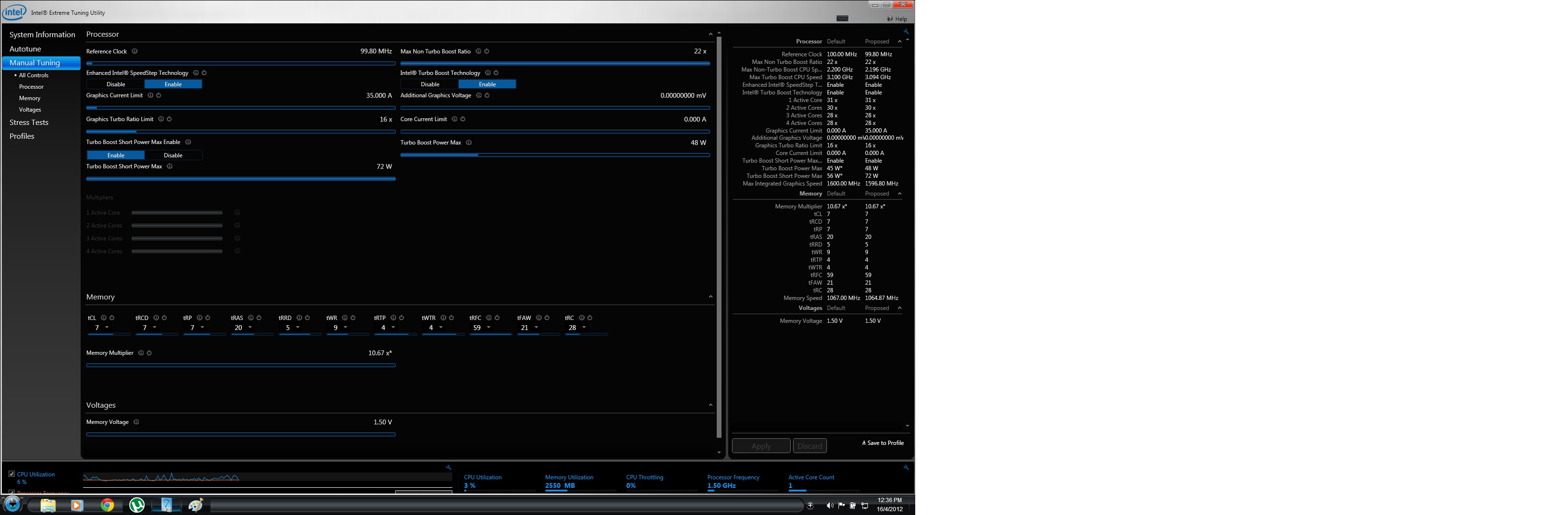Collapse the Voltages section
The height and width of the screenshot is (515, 1568).
coord(711,405)
